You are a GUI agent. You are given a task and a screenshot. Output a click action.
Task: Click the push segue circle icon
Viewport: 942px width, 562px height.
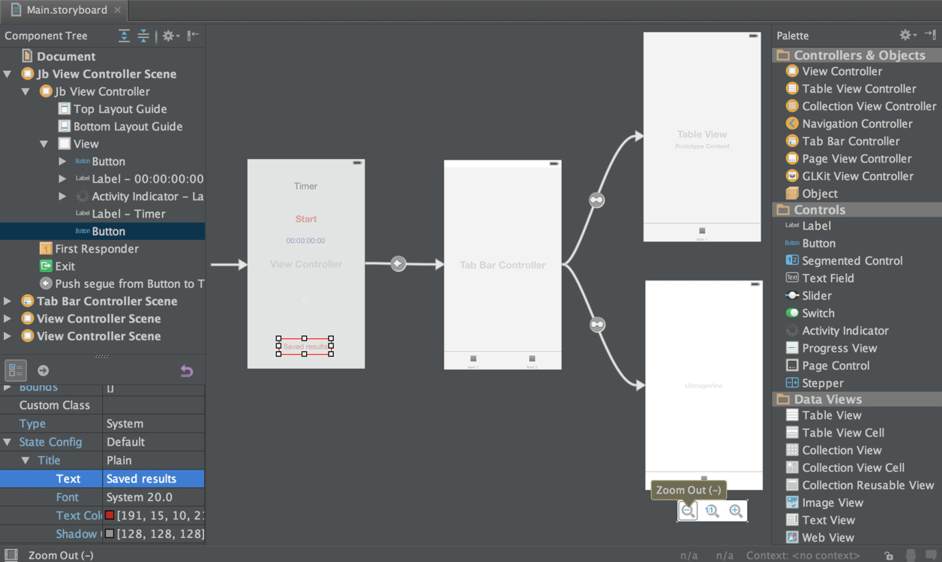click(x=398, y=263)
